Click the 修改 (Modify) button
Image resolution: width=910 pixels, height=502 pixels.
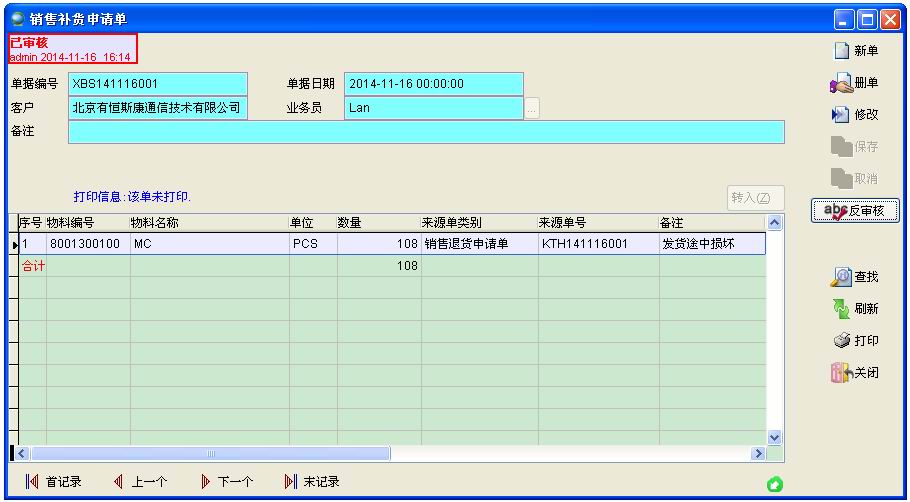(855, 115)
